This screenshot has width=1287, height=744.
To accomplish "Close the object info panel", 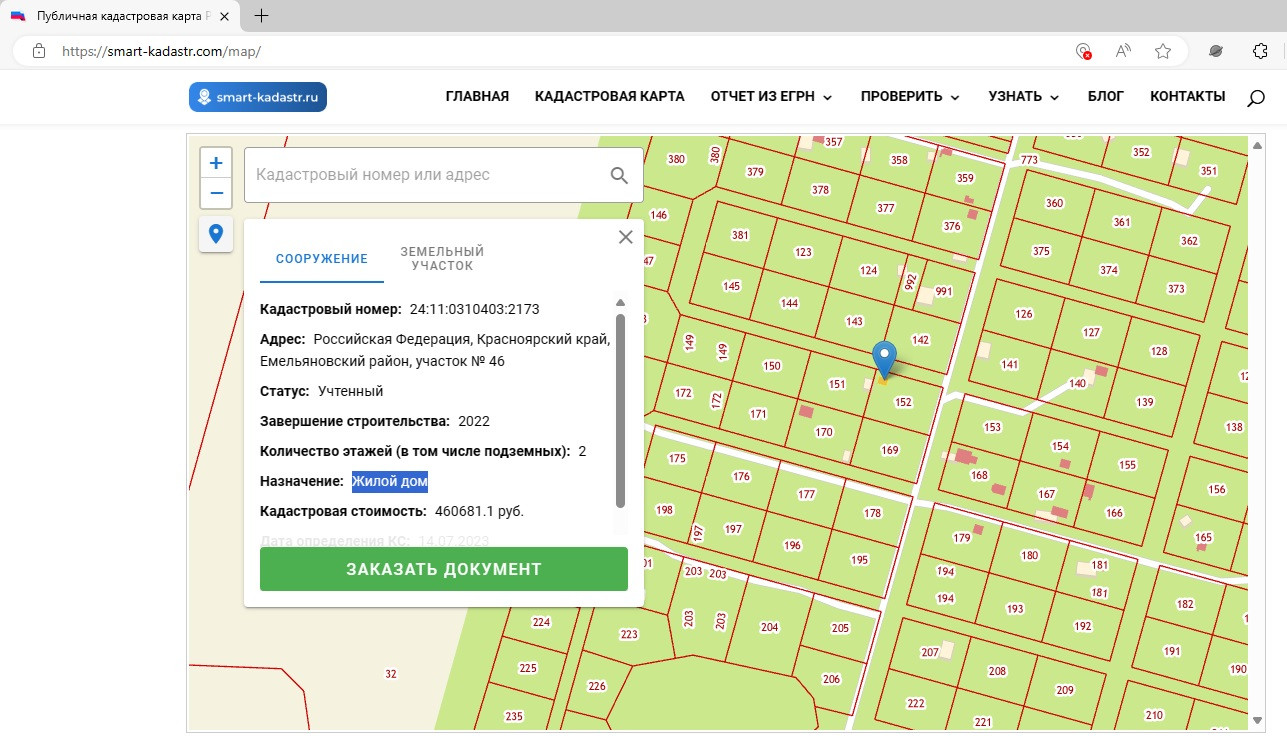I will [x=626, y=237].
